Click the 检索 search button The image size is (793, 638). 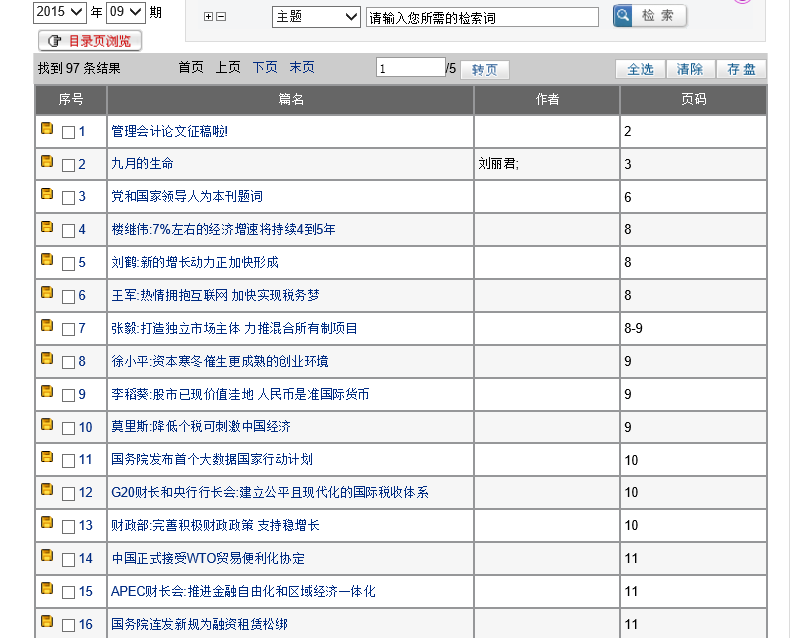pos(650,16)
